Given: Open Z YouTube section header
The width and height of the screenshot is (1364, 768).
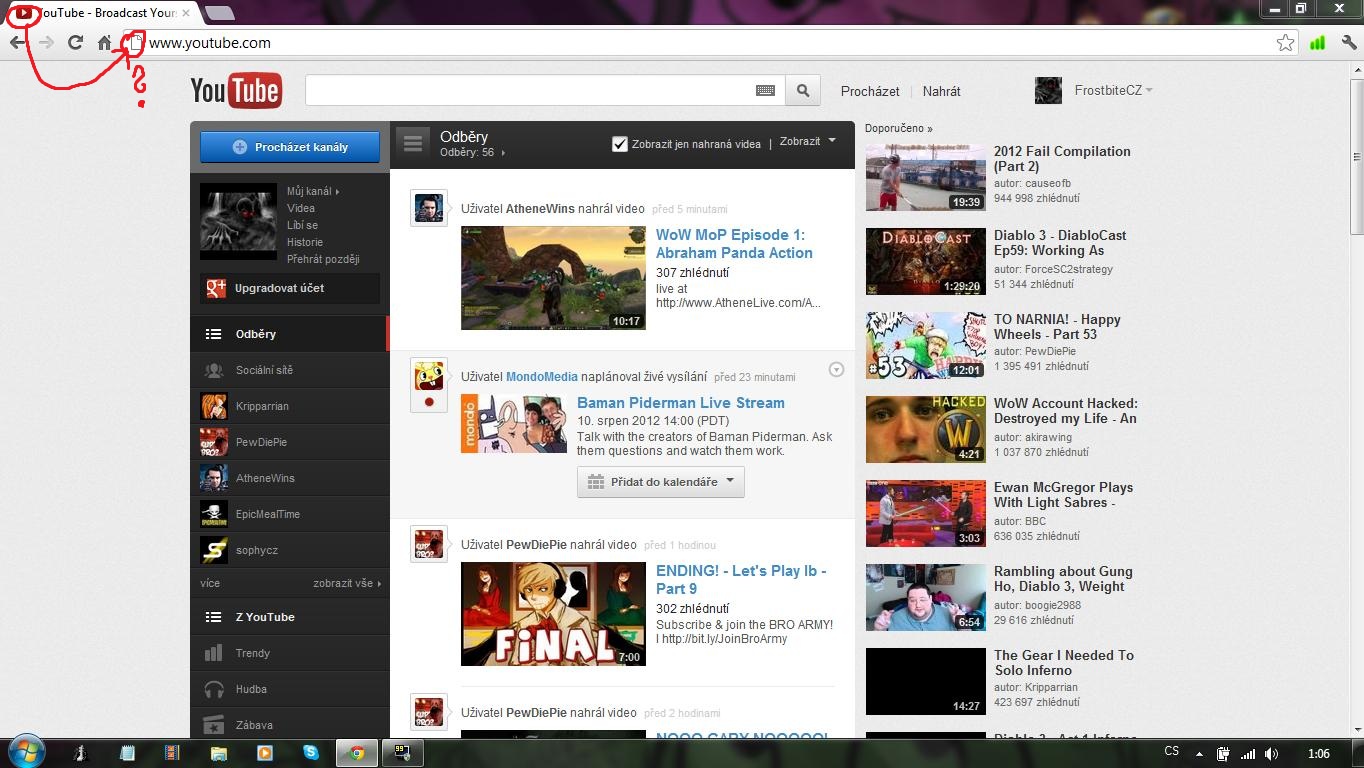Looking at the screenshot, I should point(289,617).
